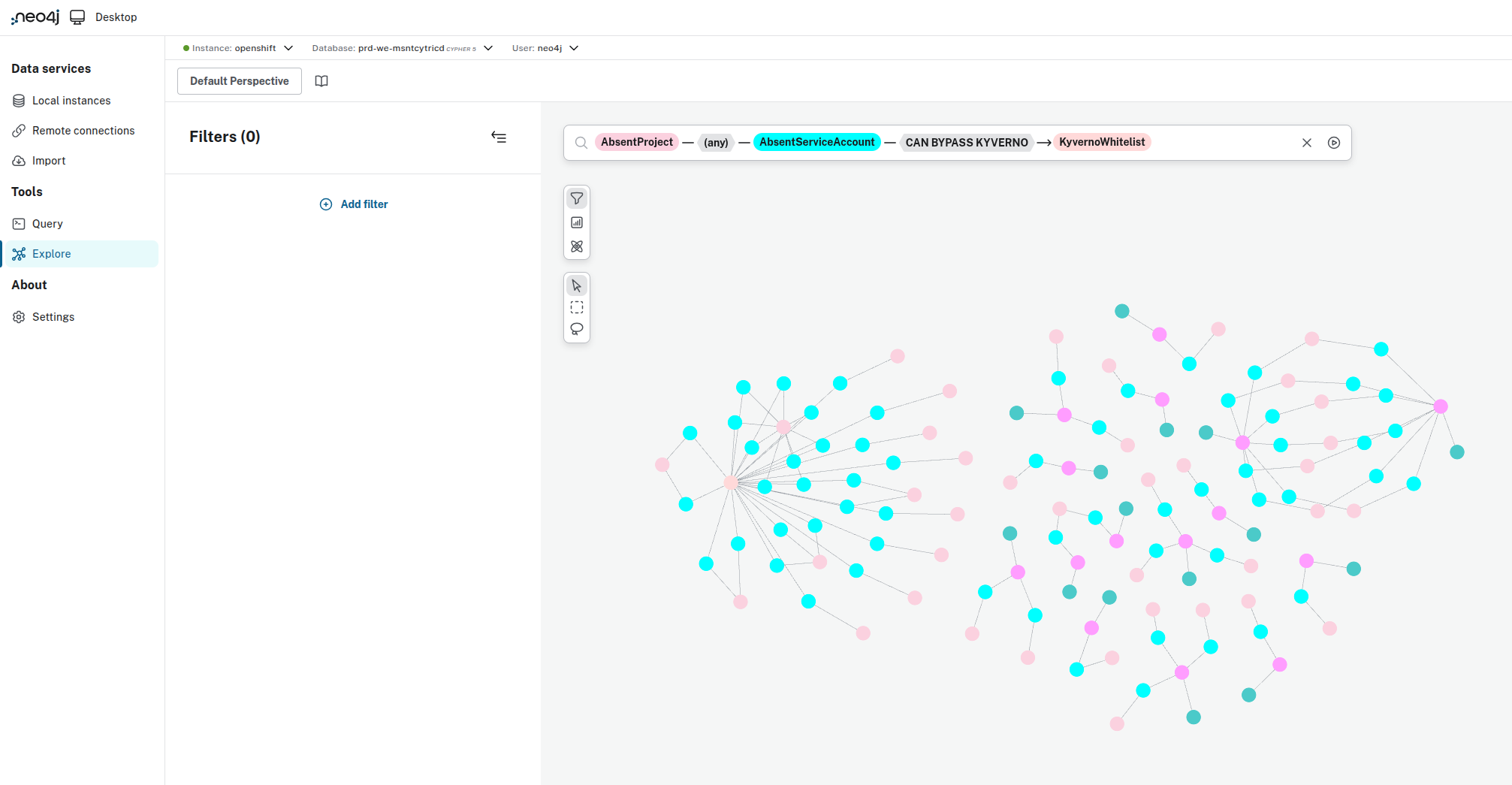Activate the rectangle marquee selection tool
The width and height of the screenshot is (1512, 785).
[577, 307]
